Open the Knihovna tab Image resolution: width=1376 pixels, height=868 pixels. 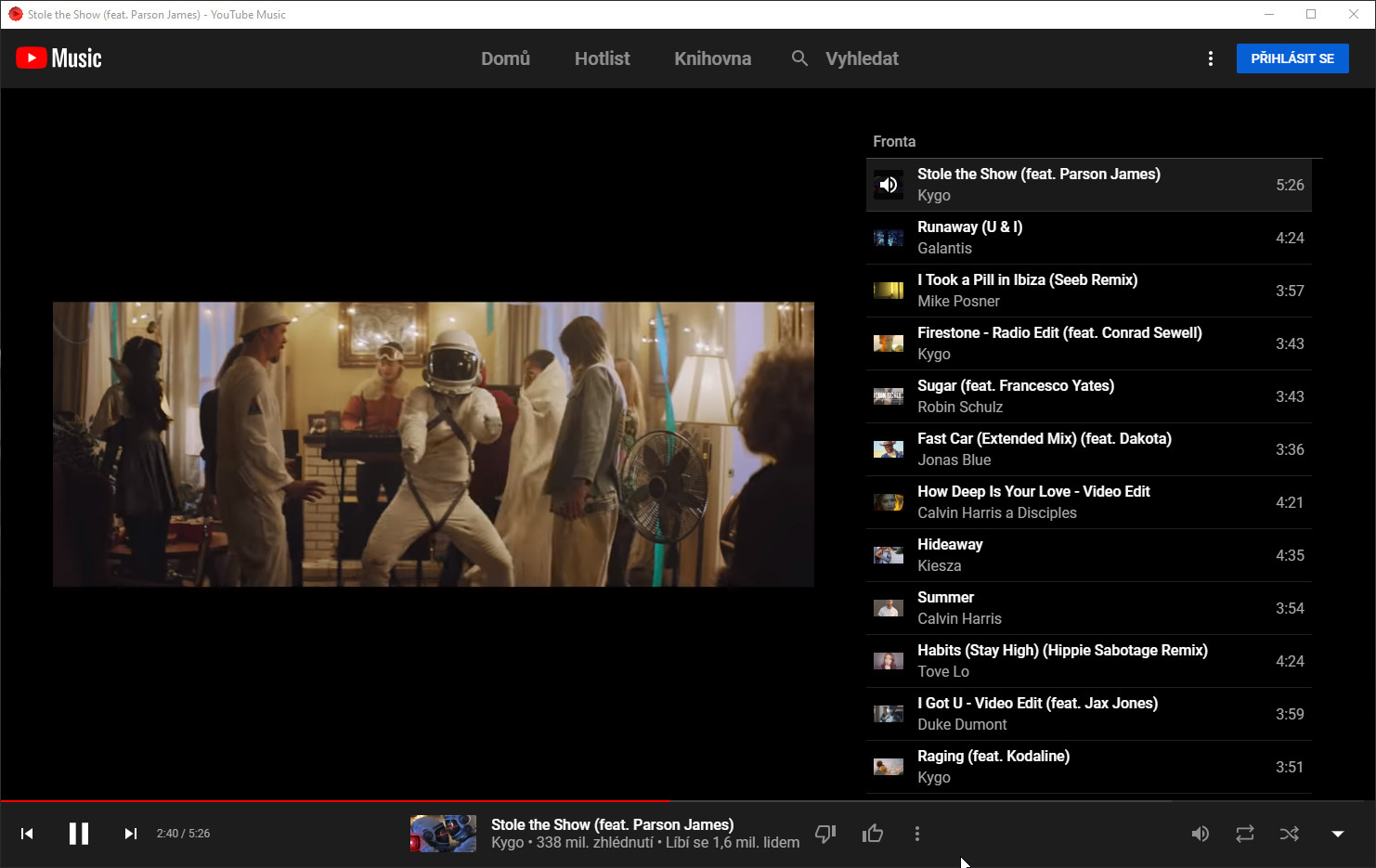coord(712,58)
